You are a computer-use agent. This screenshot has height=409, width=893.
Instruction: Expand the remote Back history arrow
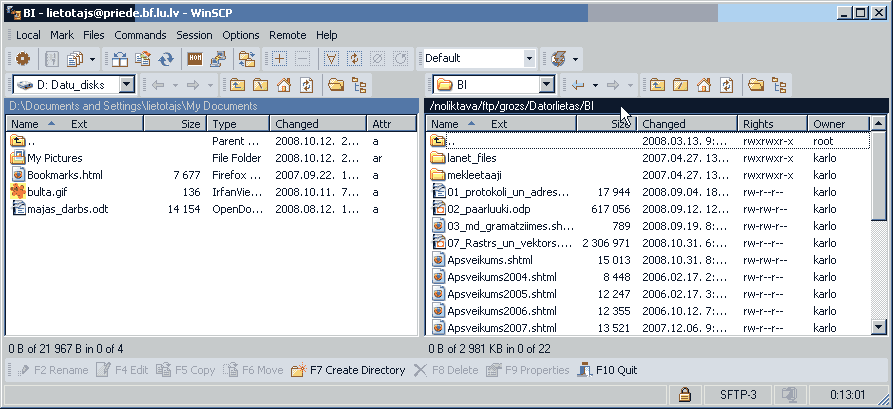click(x=595, y=85)
